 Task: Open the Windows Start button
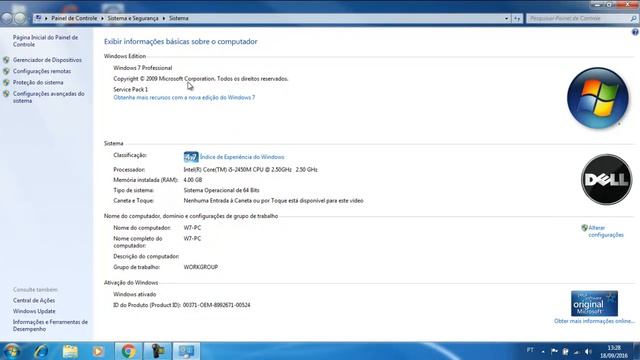(x=11, y=351)
